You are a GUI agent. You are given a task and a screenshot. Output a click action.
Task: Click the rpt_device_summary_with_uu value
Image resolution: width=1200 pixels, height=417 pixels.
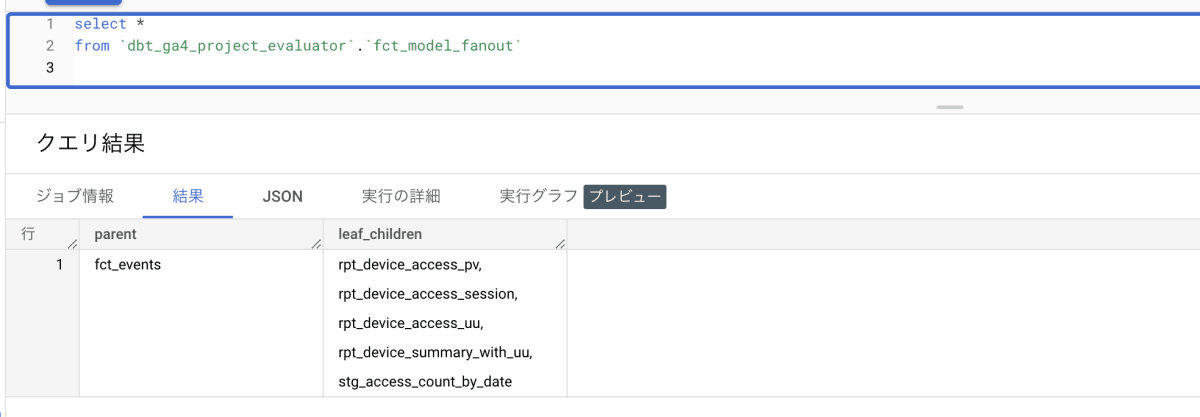tap(435, 352)
